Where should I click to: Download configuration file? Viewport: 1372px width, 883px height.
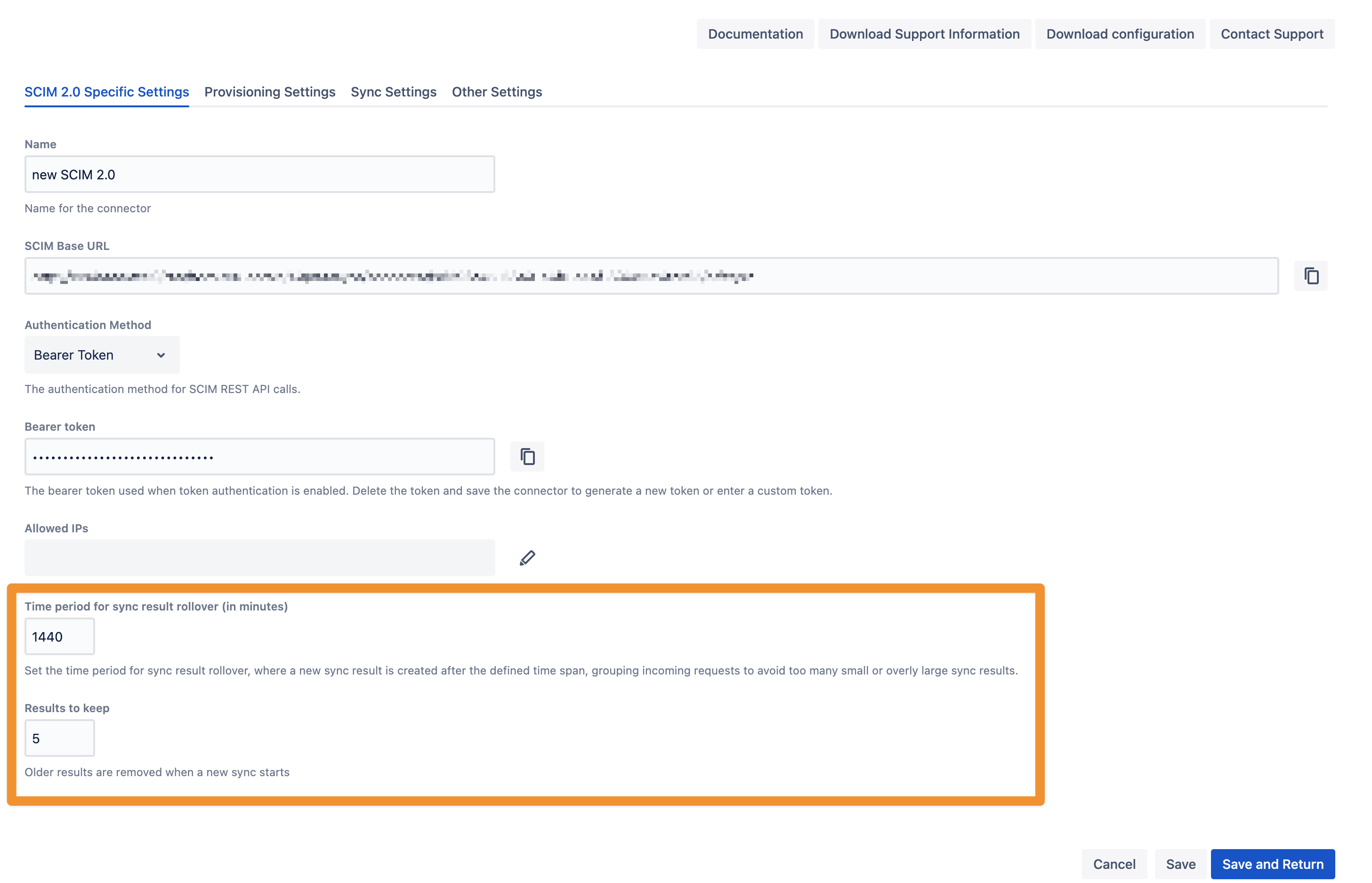[1119, 34]
